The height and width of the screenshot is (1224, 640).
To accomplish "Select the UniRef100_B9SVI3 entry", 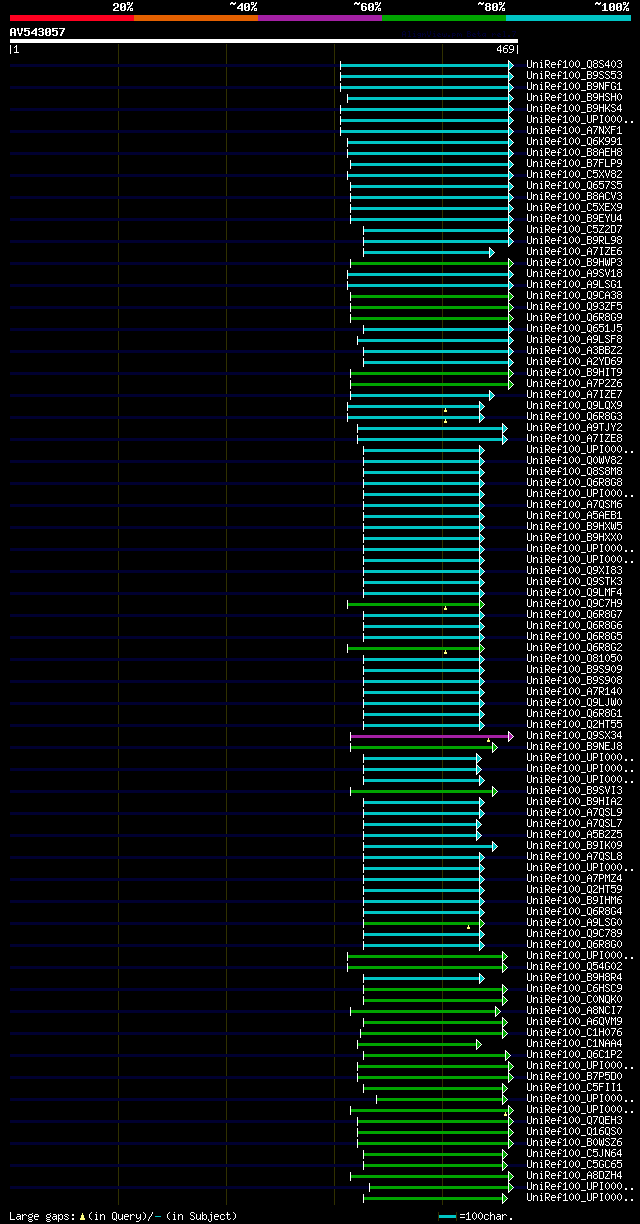I will click(574, 790).
